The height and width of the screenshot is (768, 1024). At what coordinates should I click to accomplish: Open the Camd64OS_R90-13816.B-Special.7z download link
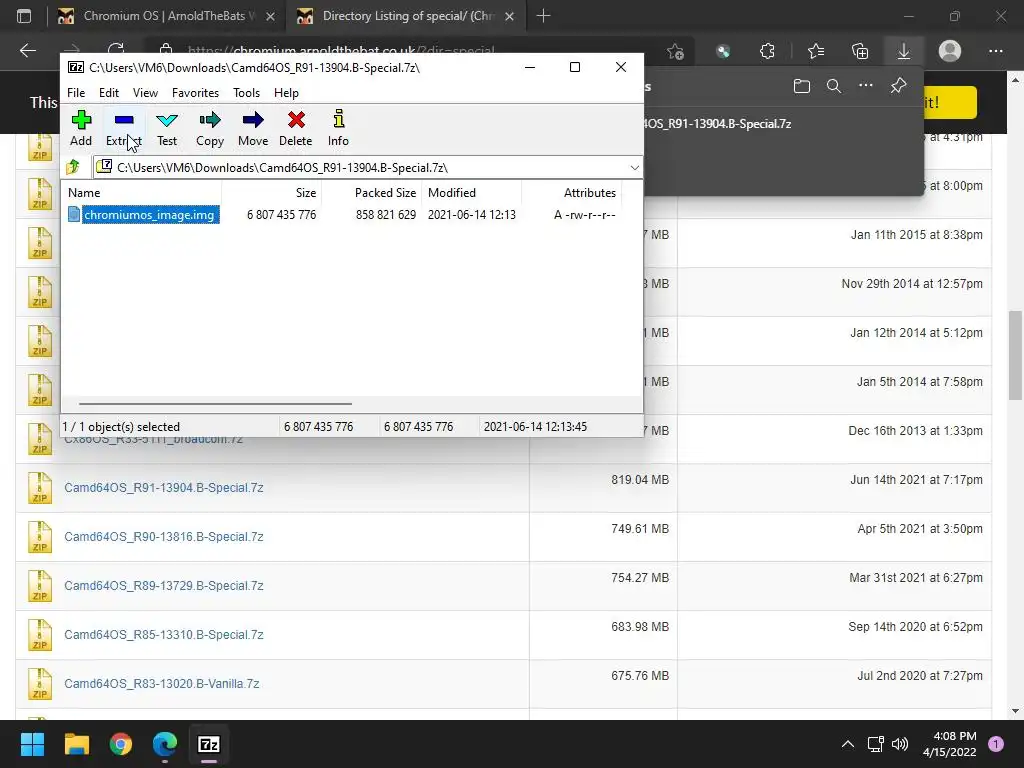164,537
